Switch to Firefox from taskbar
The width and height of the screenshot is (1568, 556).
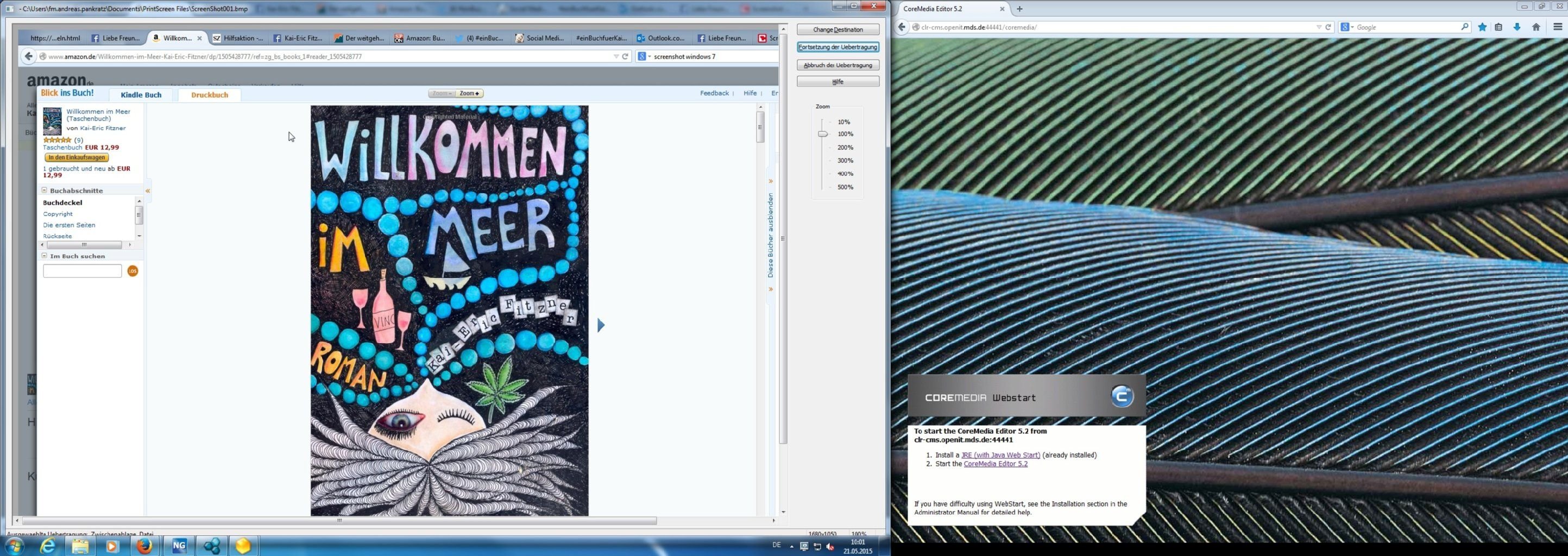coord(145,546)
